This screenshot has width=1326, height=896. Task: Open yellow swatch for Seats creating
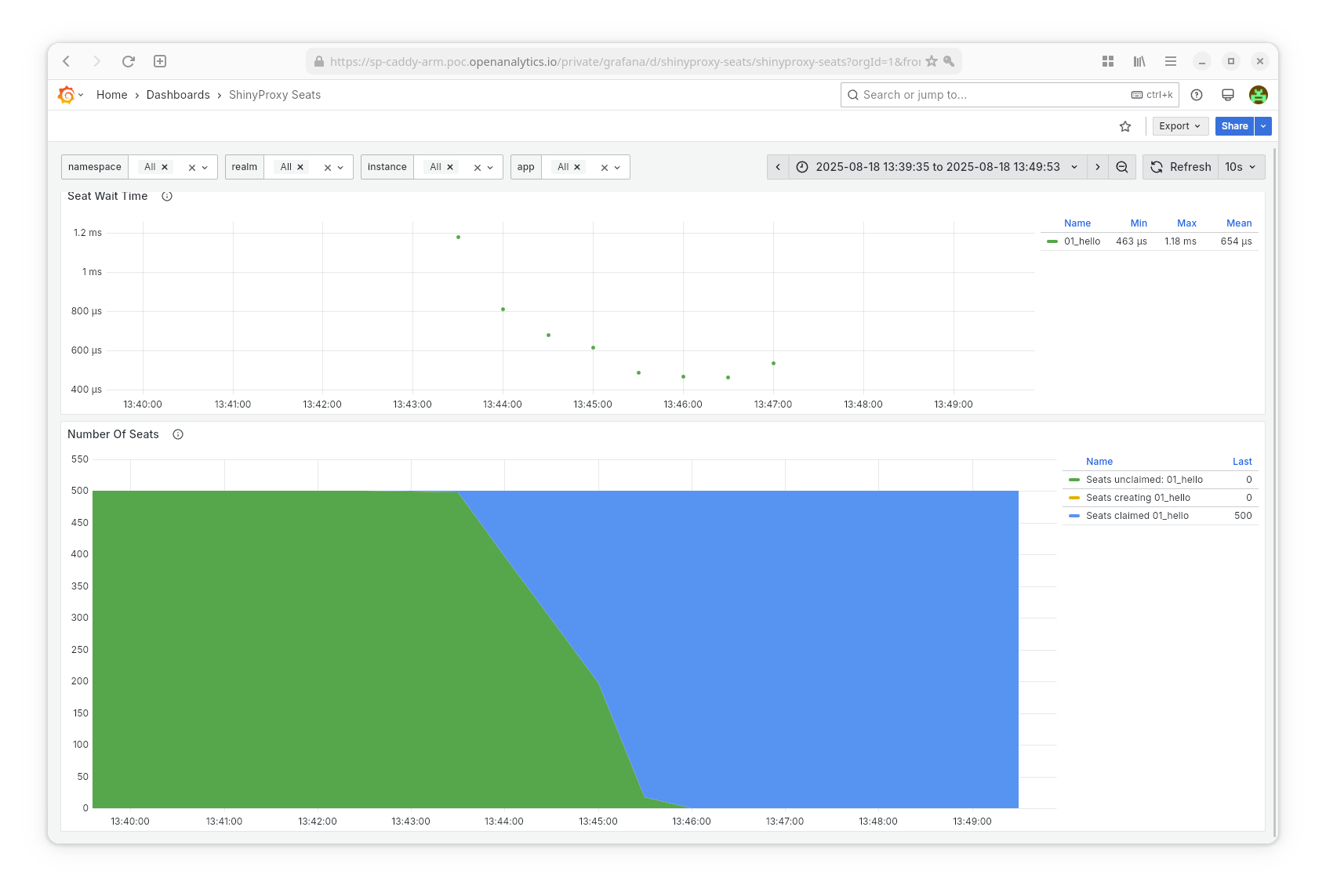point(1074,498)
